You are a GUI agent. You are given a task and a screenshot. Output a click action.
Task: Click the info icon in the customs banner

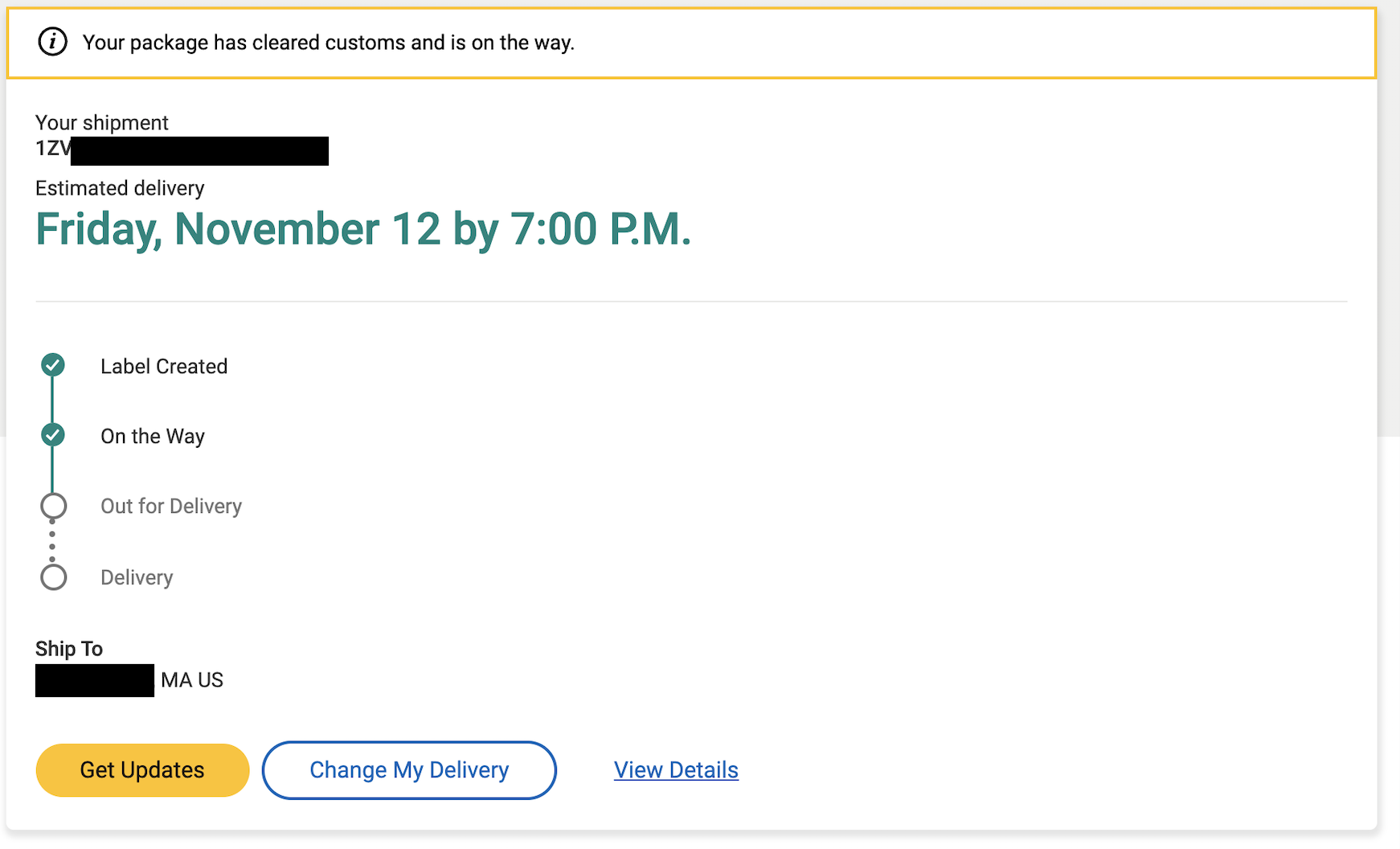point(53,42)
